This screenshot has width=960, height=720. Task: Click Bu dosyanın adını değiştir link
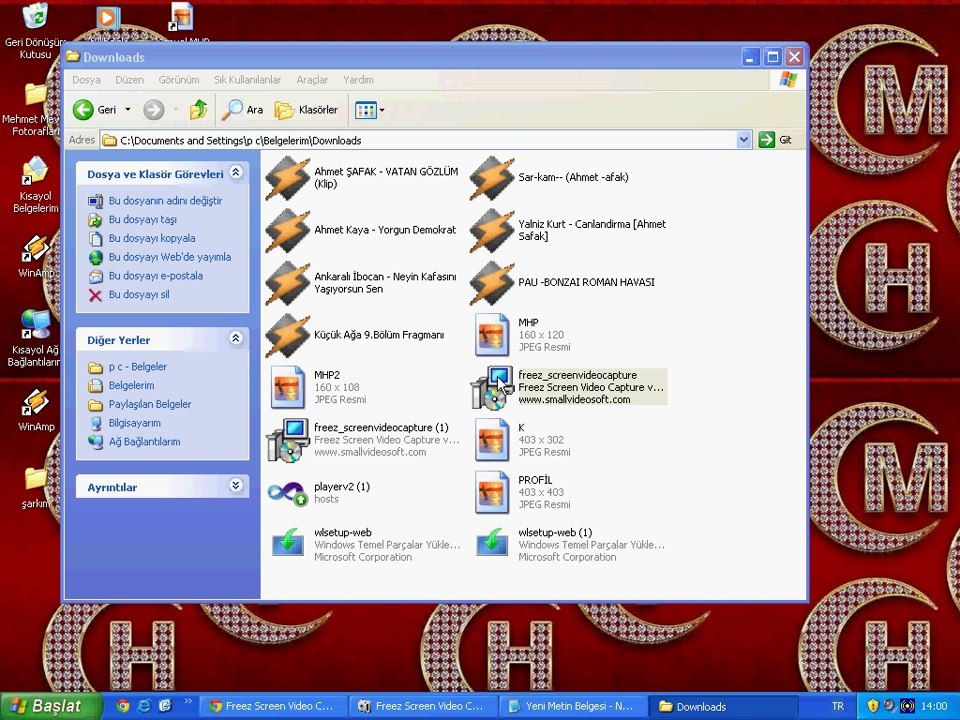tap(165, 201)
